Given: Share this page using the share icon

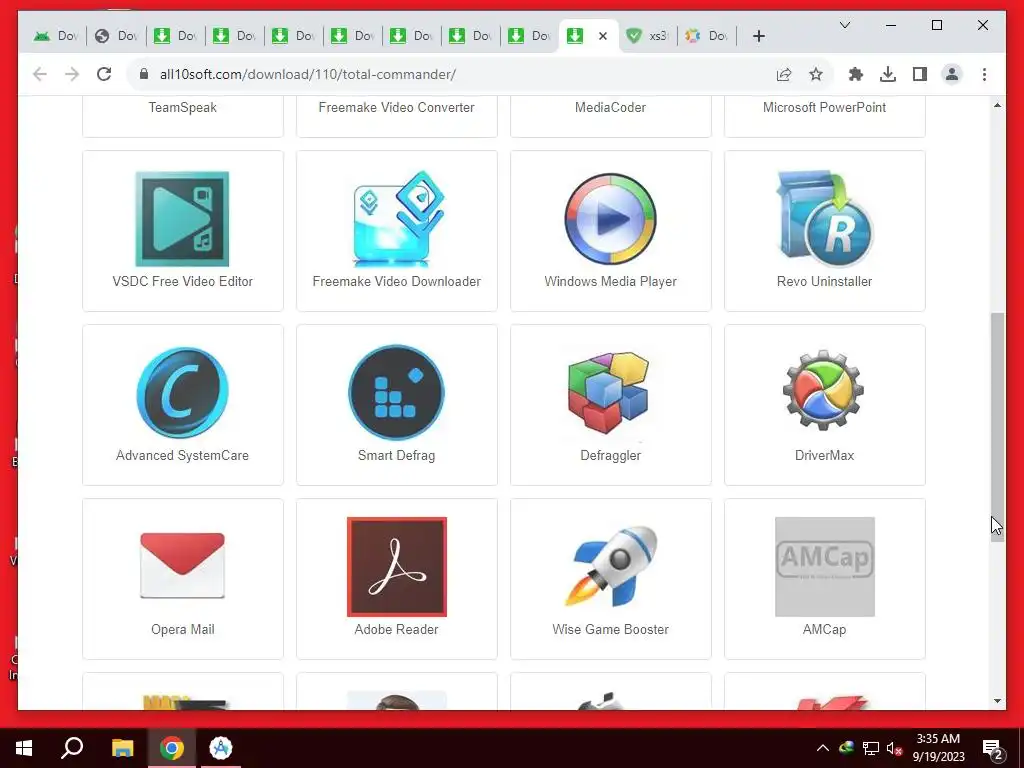Looking at the screenshot, I should pos(784,74).
